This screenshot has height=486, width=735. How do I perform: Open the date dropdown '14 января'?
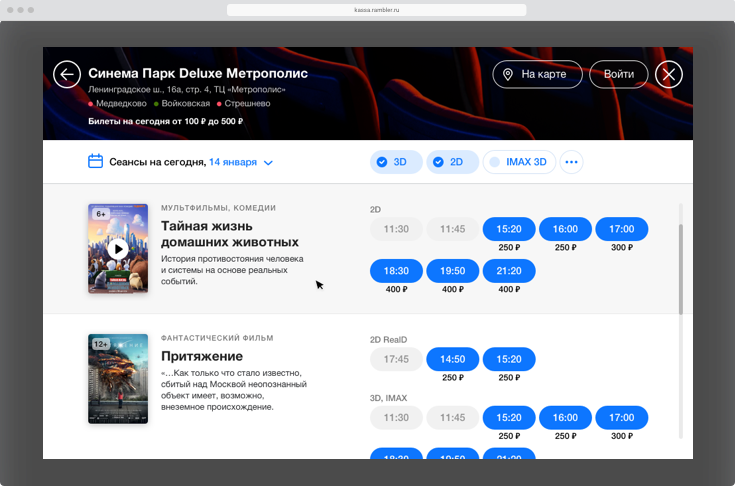233,162
